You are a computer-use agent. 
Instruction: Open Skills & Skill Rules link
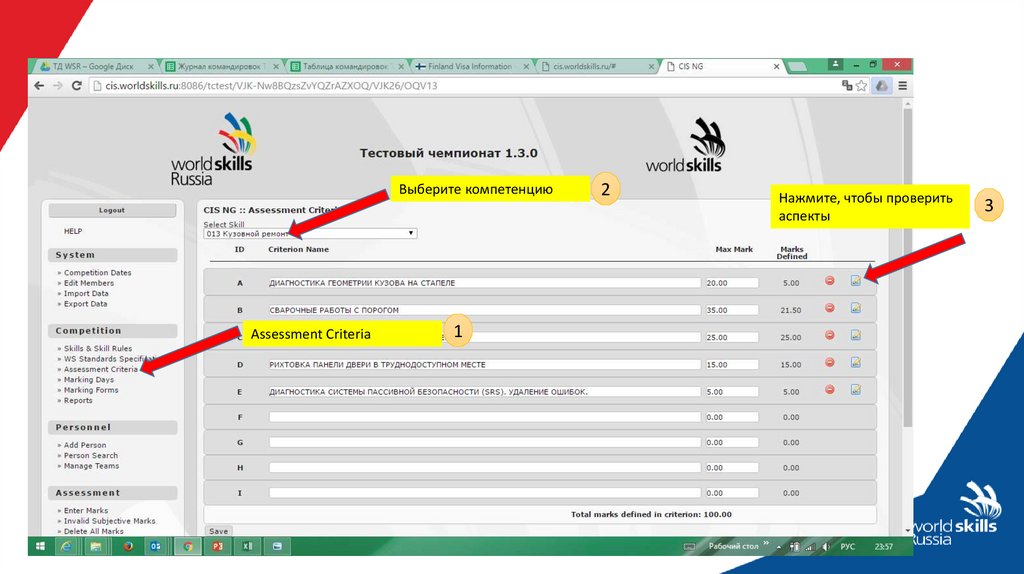pyautogui.click(x=98, y=349)
